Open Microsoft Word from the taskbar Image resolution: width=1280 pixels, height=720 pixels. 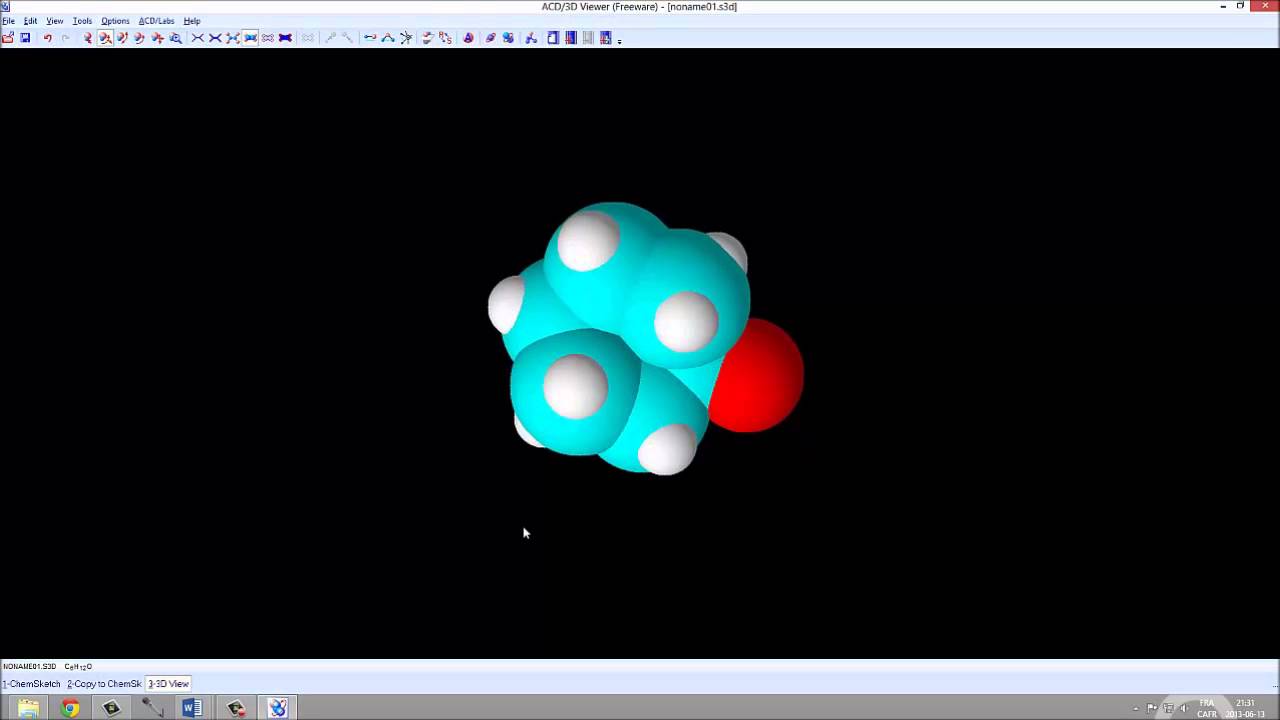pos(192,708)
